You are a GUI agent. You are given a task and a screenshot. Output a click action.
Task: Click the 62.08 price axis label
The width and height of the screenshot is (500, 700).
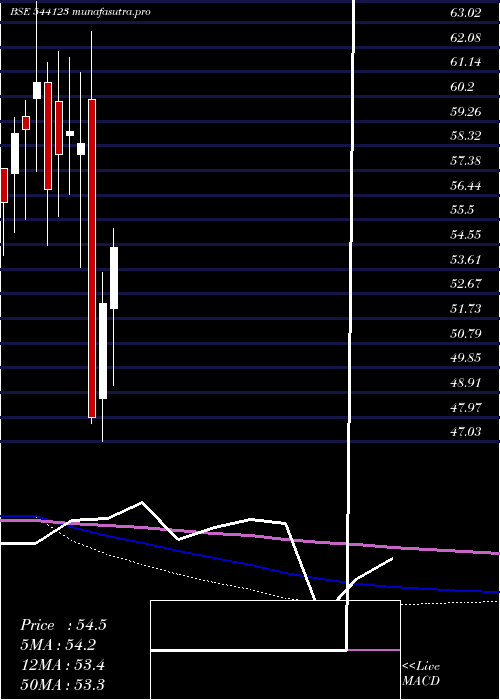click(x=466, y=37)
